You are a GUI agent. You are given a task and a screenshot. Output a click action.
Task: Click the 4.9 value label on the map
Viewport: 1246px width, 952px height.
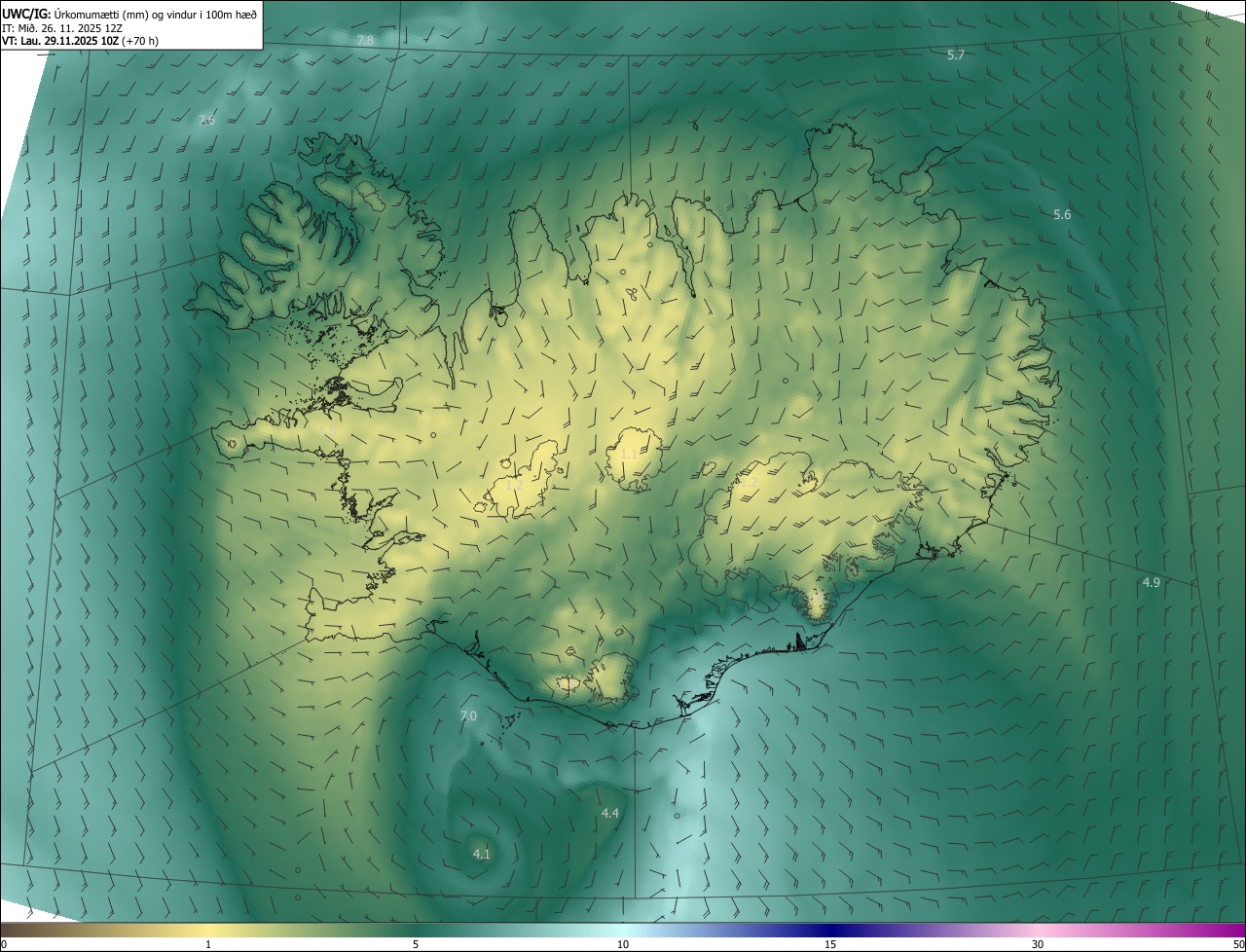pyautogui.click(x=1151, y=582)
